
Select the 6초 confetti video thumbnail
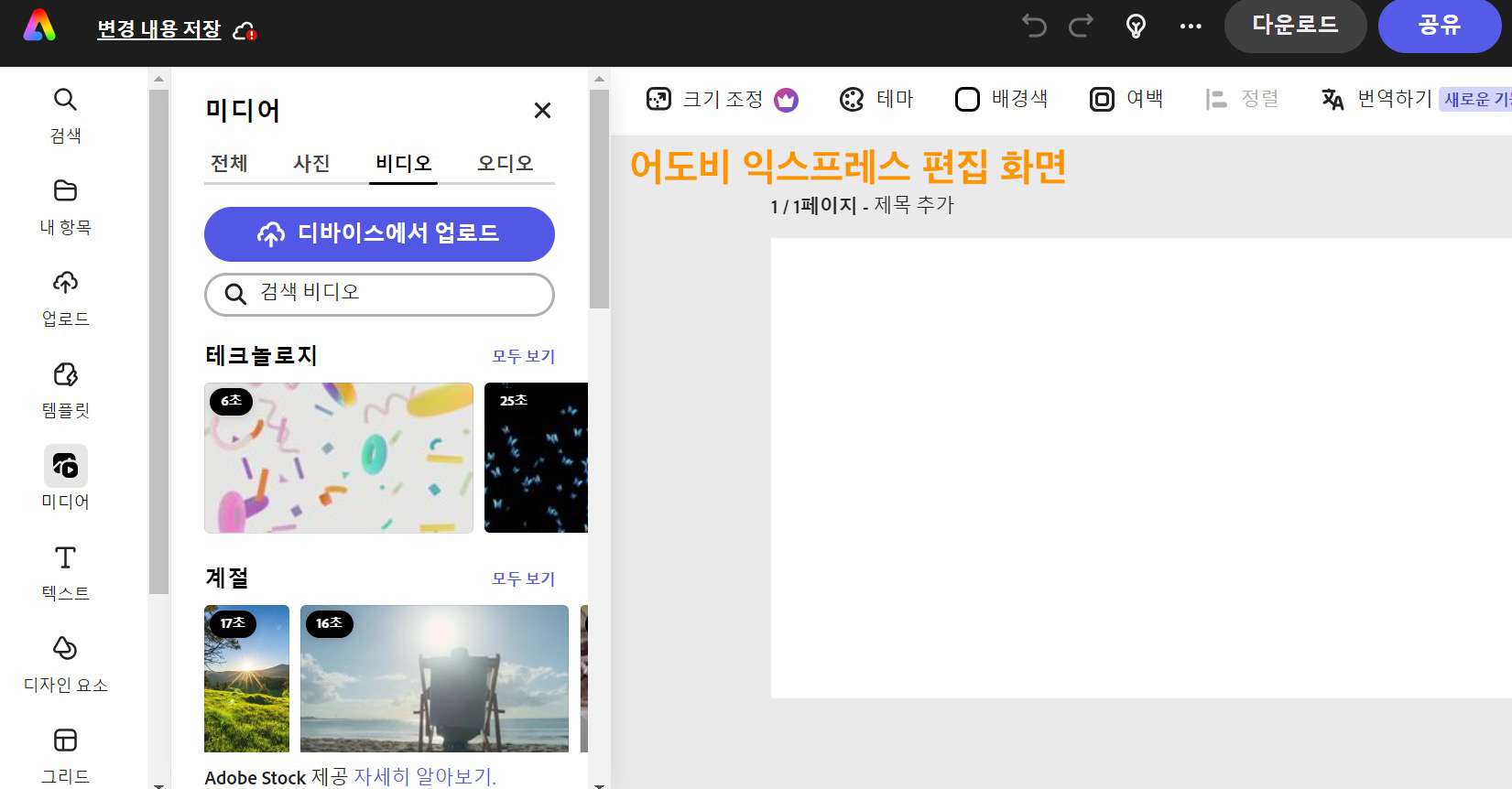[x=339, y=458]
